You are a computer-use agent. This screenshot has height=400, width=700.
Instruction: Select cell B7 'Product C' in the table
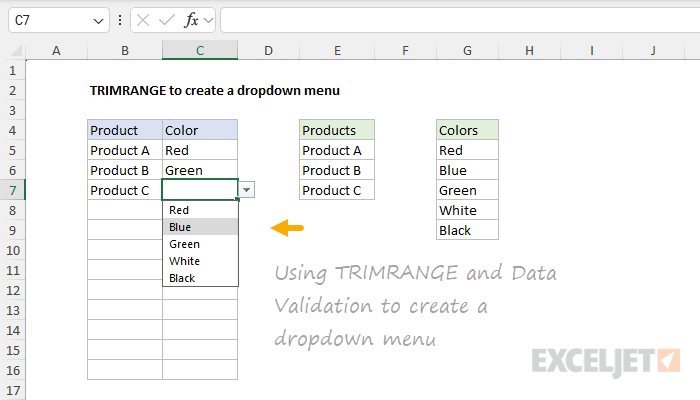[x=125, y=191]
